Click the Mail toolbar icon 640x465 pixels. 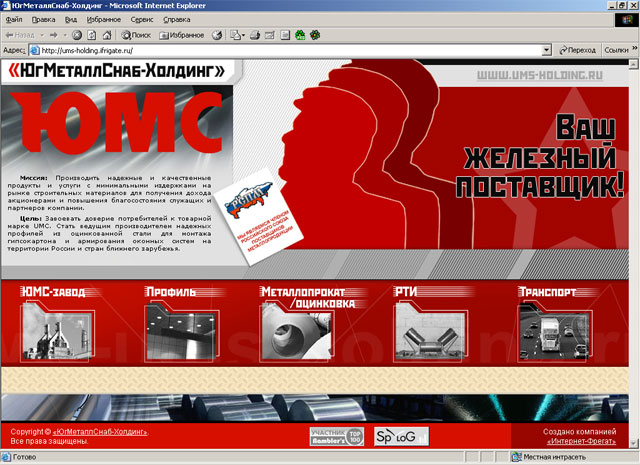click(x=236, y=35)
